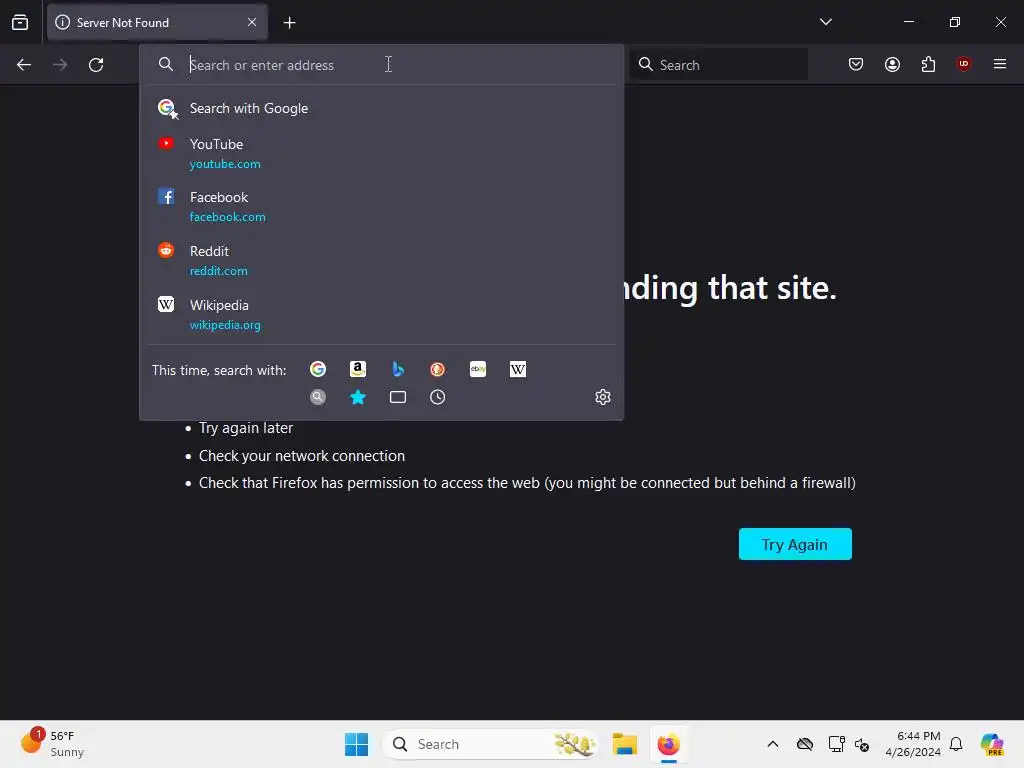Search open tabs with tab icon
This screenshot has width=1024, height=768.
pos(398,397)
